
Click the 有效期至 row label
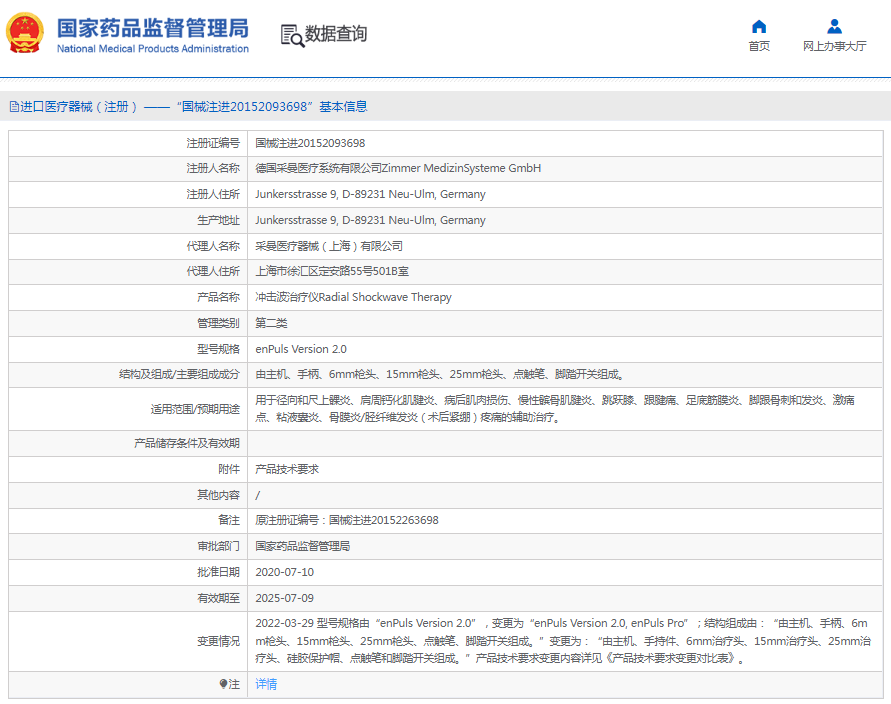(x=218, y=598)
